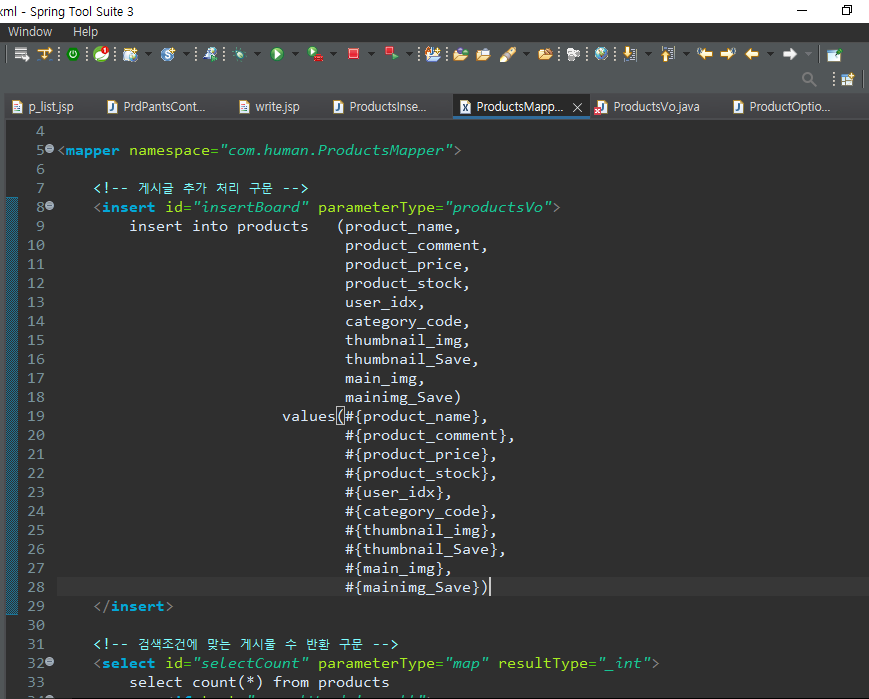Screen dimensions: 869x699
Task: Switch to the ProductsVo.java tab
Action: point(655,107)
